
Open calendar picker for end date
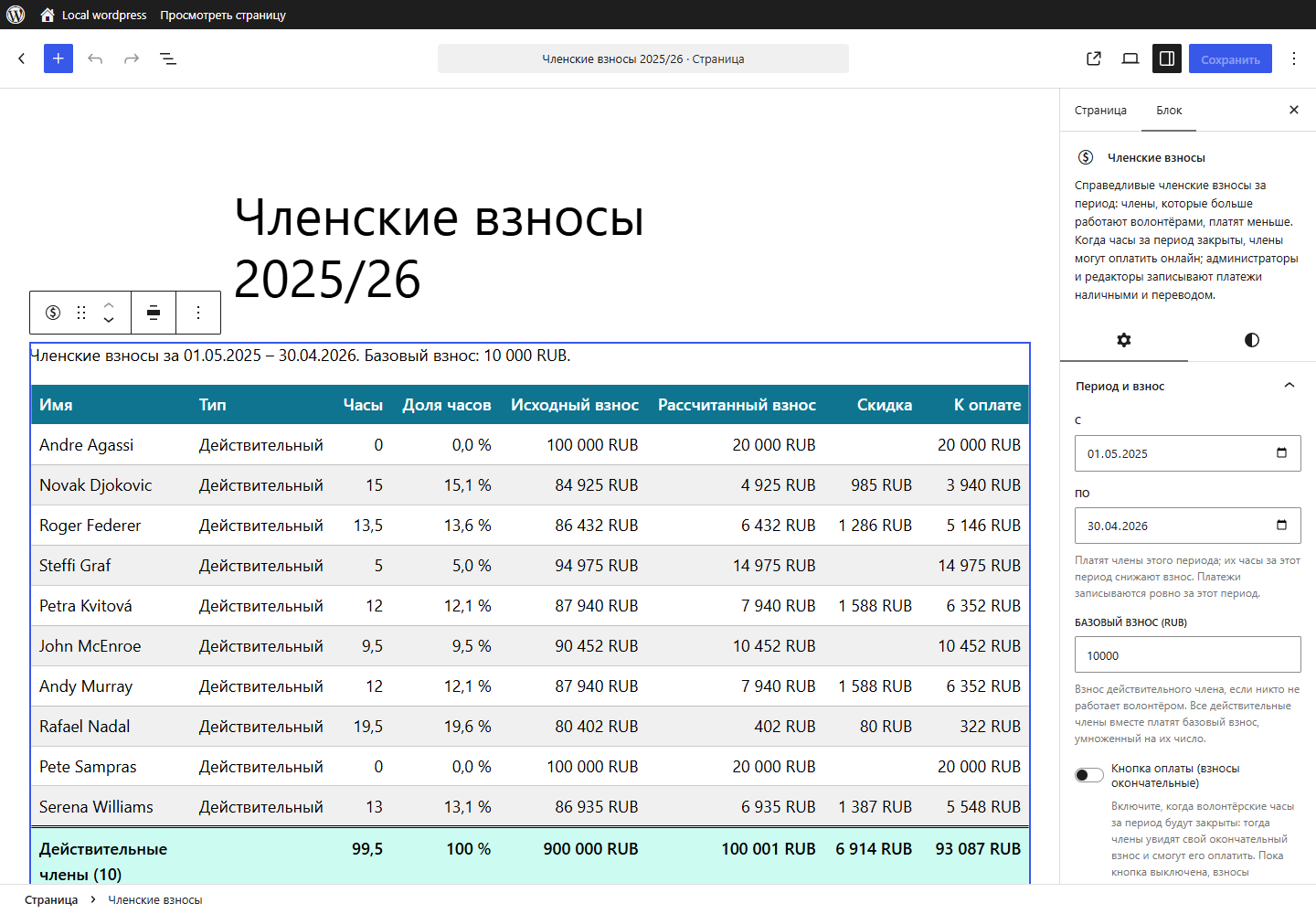tap(1281, 526)
